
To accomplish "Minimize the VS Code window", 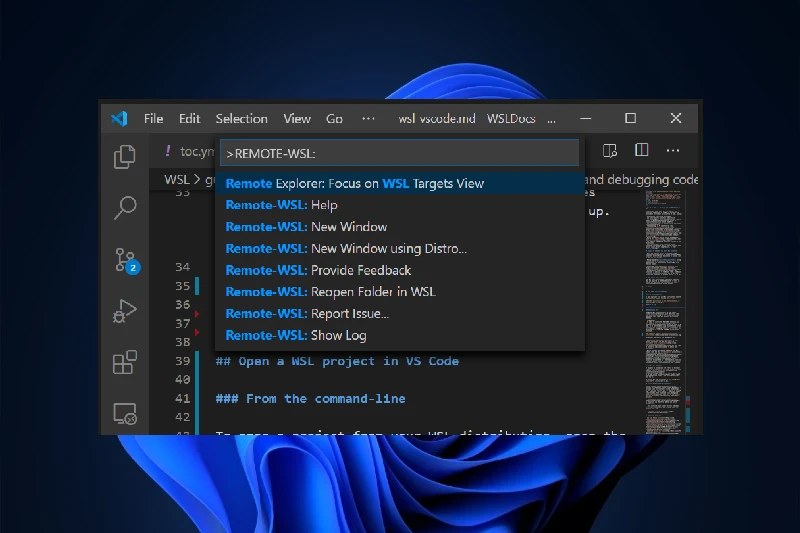I will pos(586,118).
